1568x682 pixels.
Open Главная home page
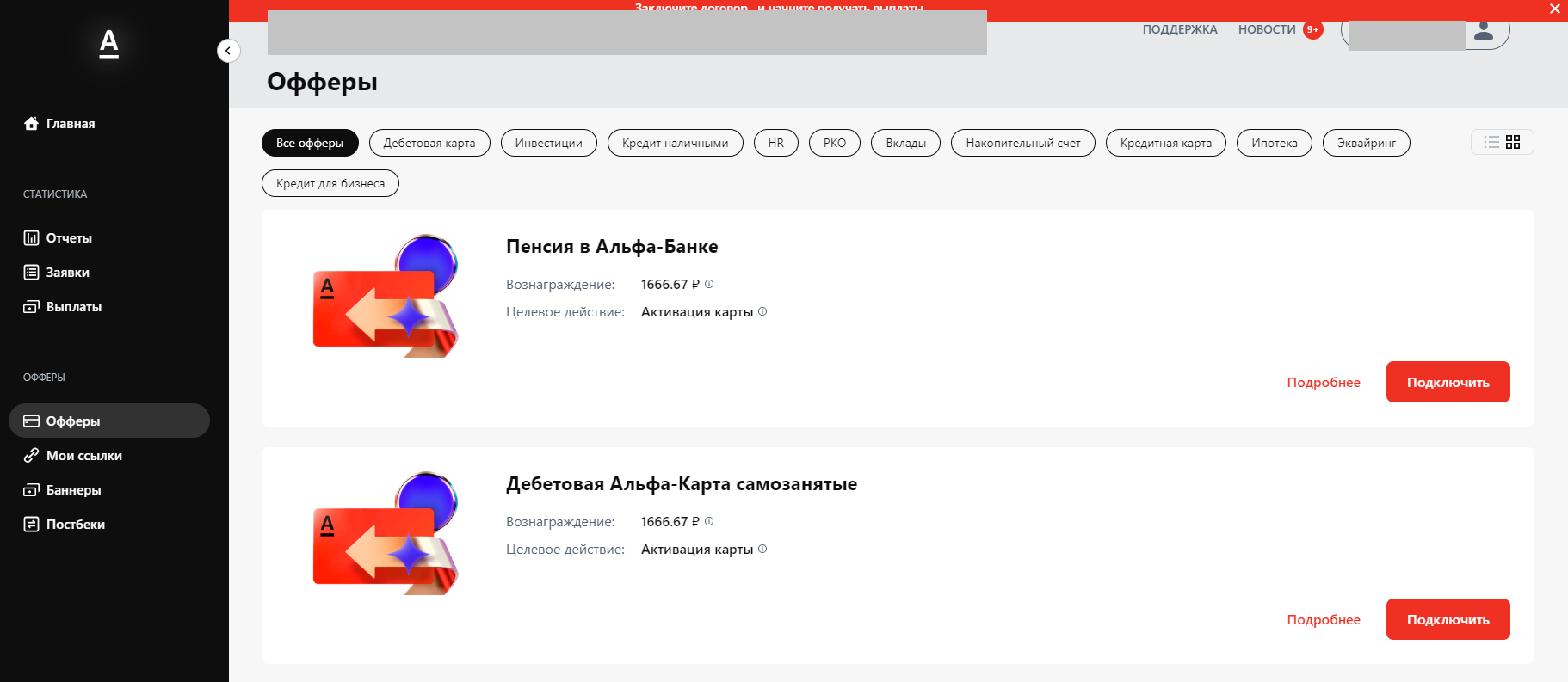pyautogui.click(x=59, y=124)
